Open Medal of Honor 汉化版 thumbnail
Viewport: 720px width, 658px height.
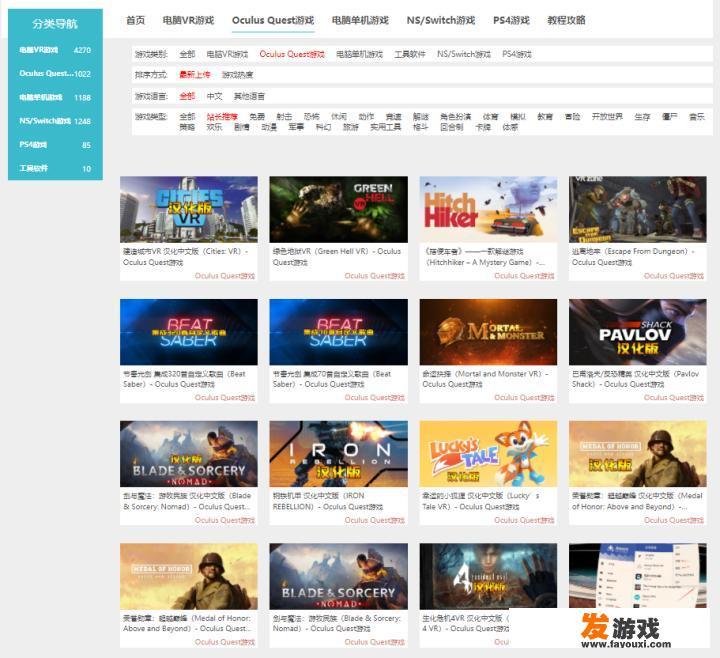tap(638, 454)
